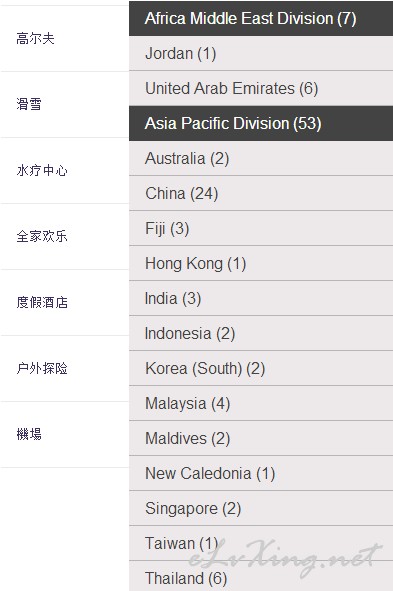Image resolution: width=393 pixels, height=591 pixels.
Task: Choose Australia (2) in the country list
Action: pos(261,158)
